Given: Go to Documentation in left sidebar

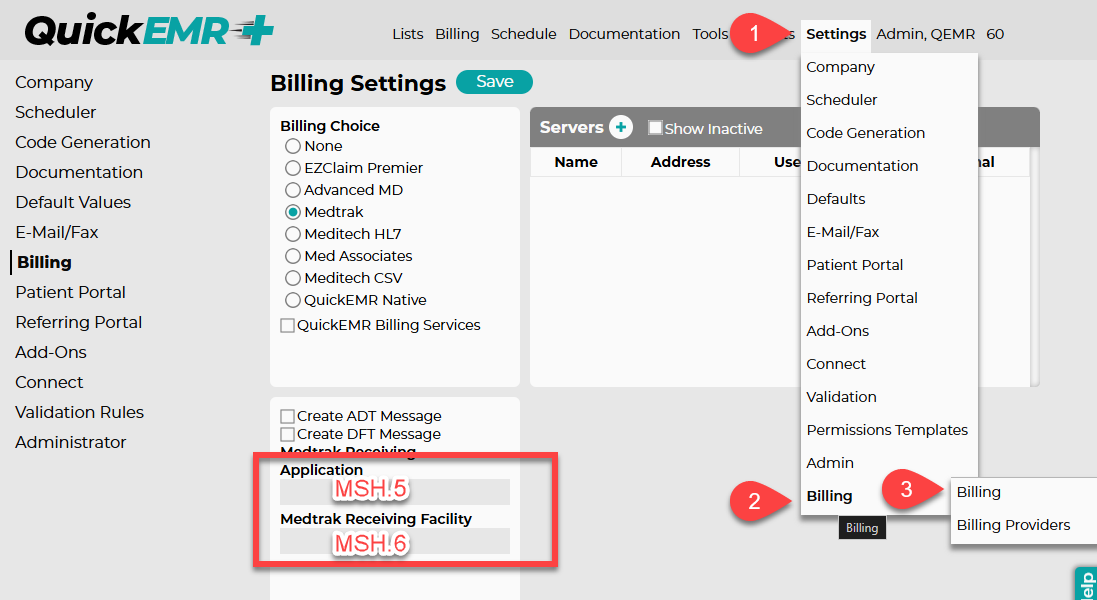Looking at the screenshot, I should (x=78, y=172).
